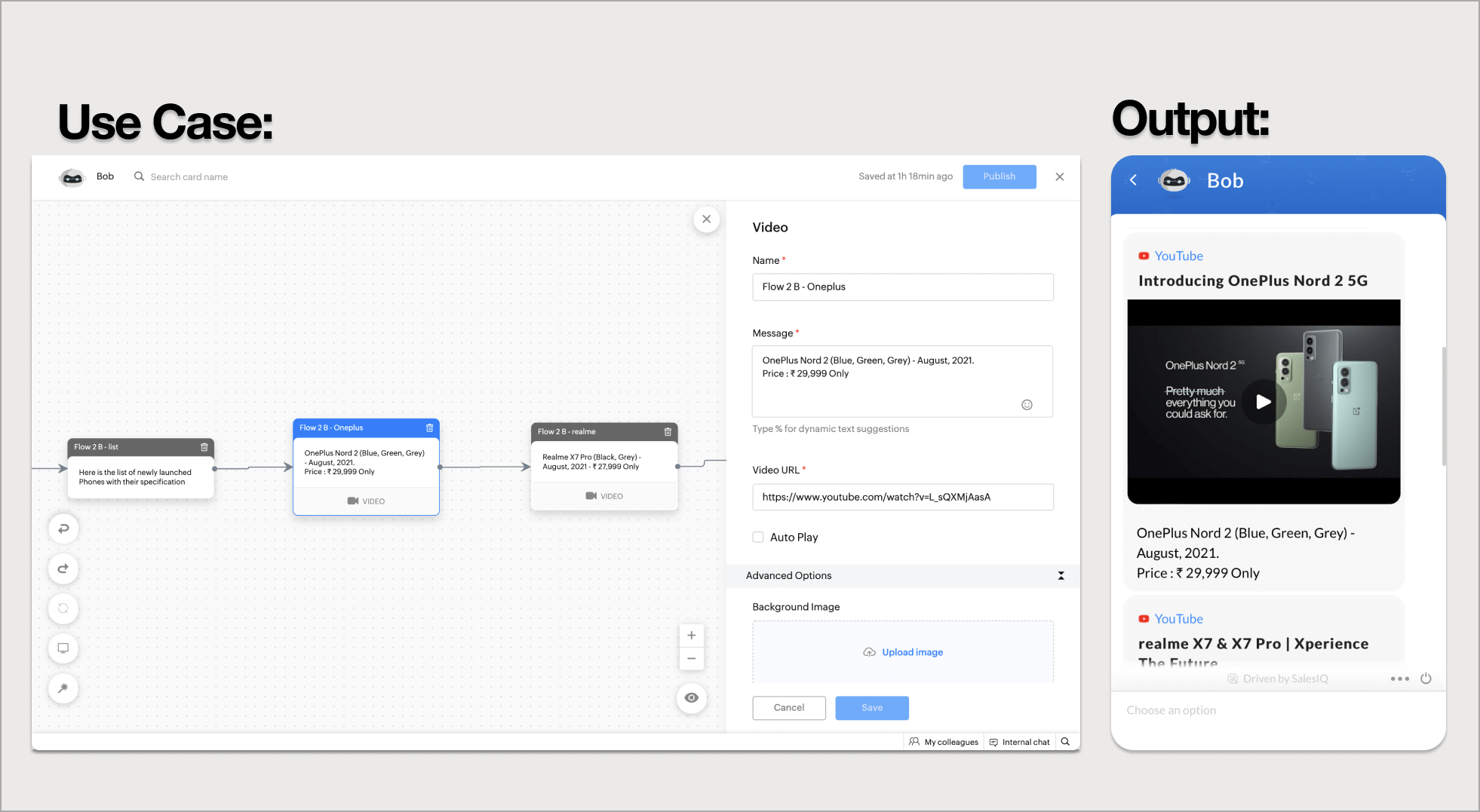Click the Choose an option input area
This screenshot has width=1480, height=812.
1278,710
